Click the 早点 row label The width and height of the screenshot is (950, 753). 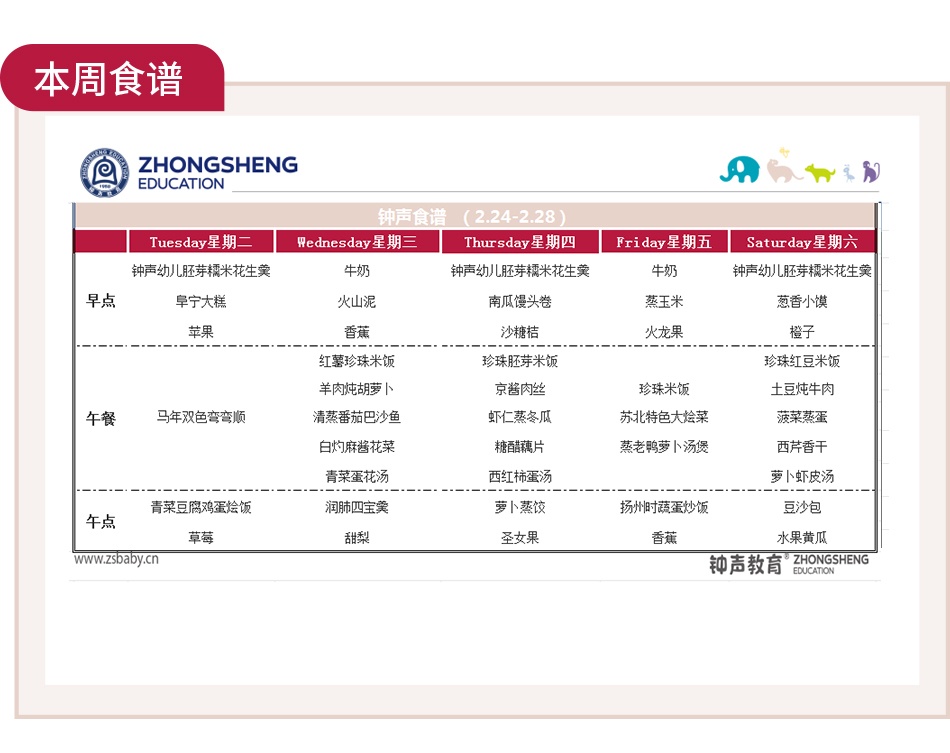click(x=101, y=301)
